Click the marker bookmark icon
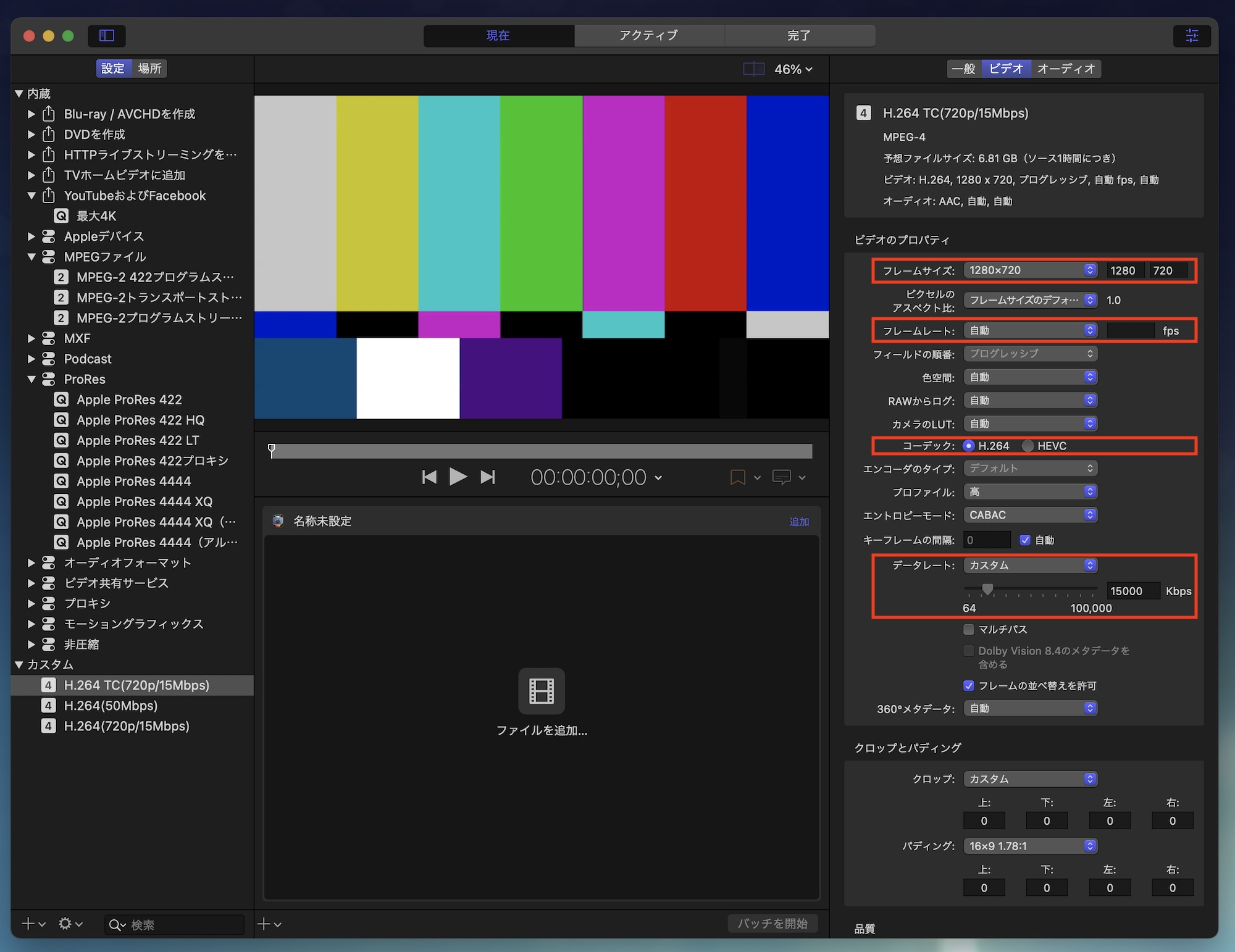Viewport: 1235px width, 952px height. click(x=737, y=477)
